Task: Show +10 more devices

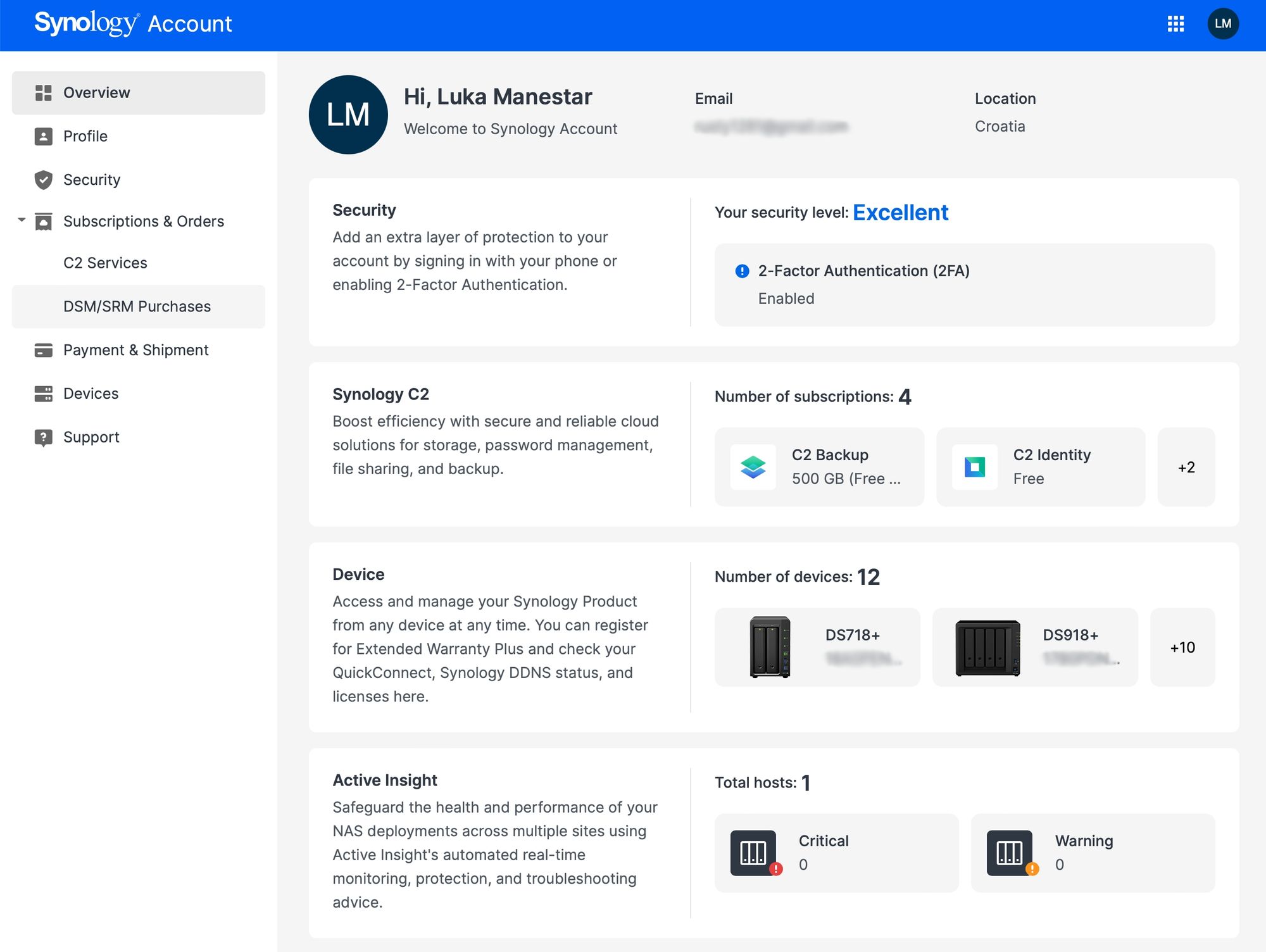Action: (1182, 647)
